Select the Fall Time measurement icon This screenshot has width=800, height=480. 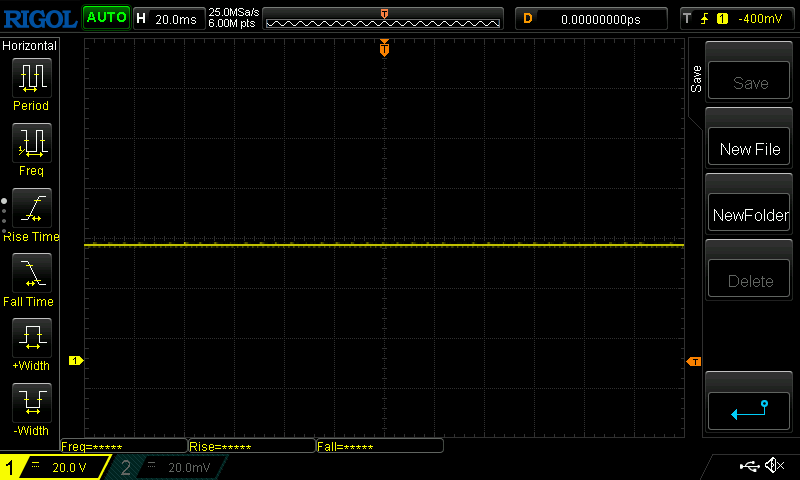pos(32,273)
